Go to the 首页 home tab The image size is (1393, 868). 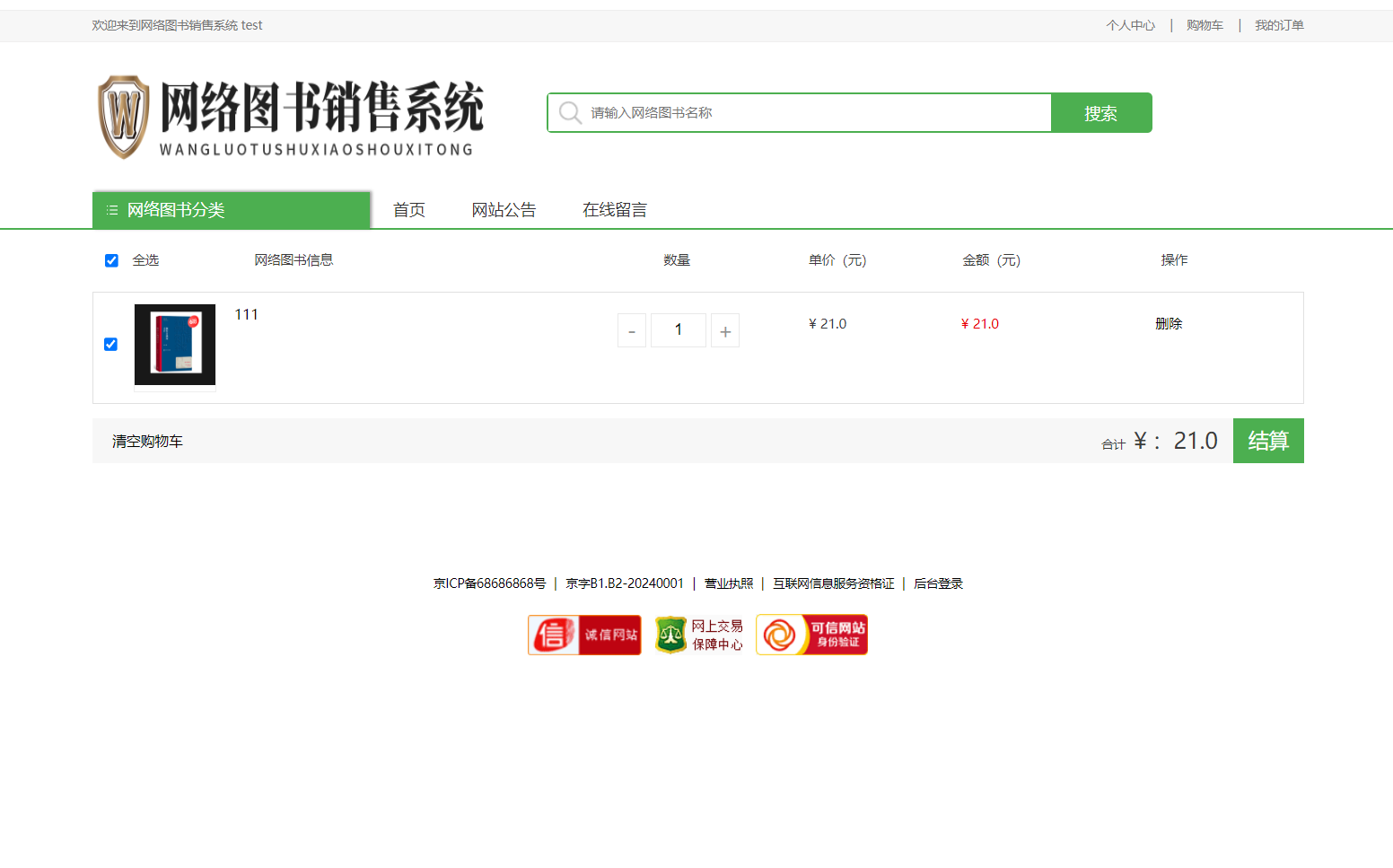tap(409, 210)
